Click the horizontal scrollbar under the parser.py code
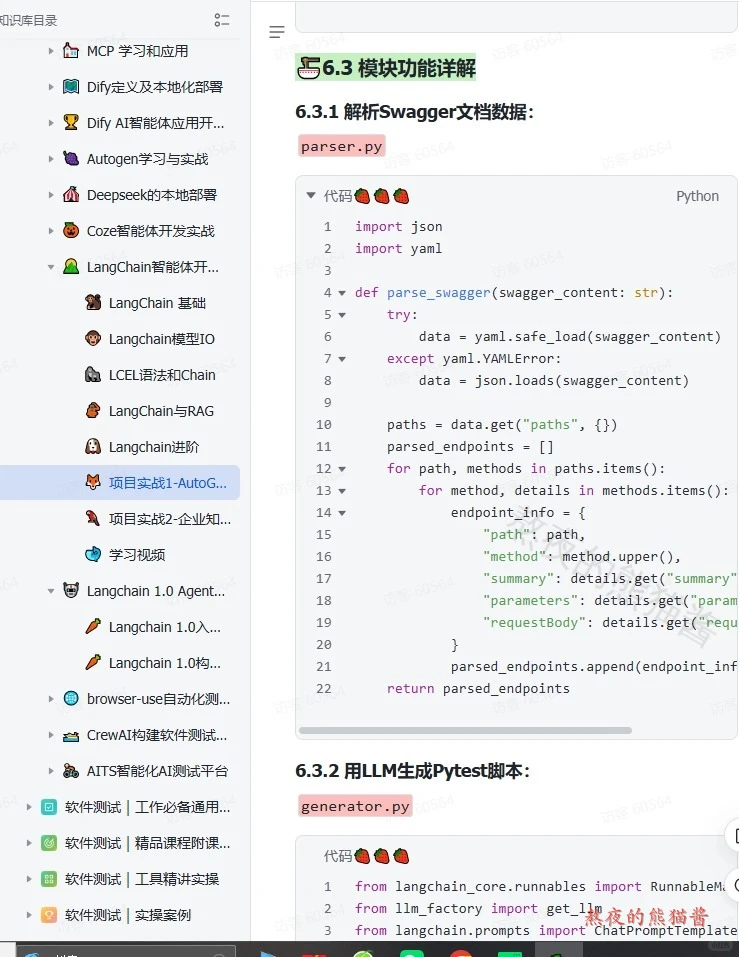The width and height of the screenshot is (739, 957). click(x=465, y=730)
